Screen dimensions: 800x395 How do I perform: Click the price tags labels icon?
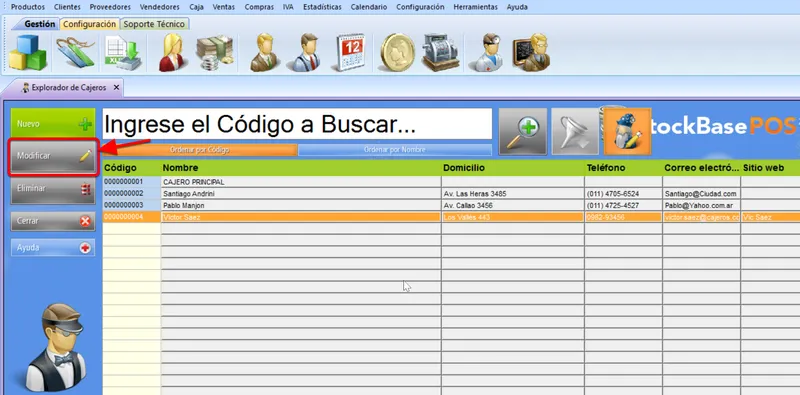point(76,53)
